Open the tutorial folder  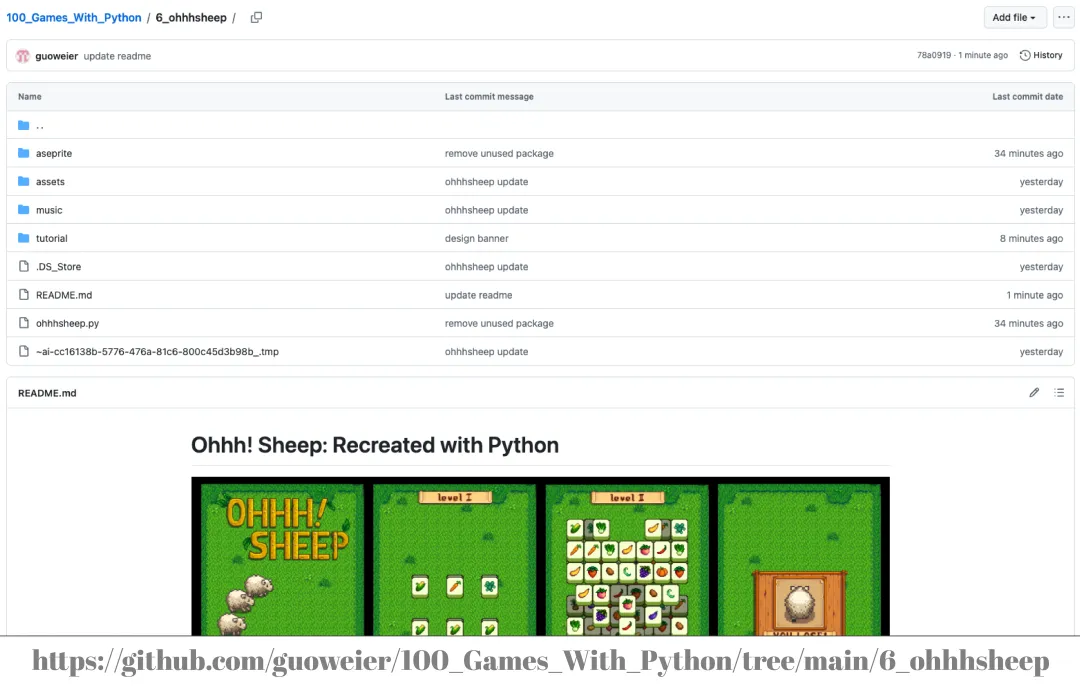[x=52, y=238]
